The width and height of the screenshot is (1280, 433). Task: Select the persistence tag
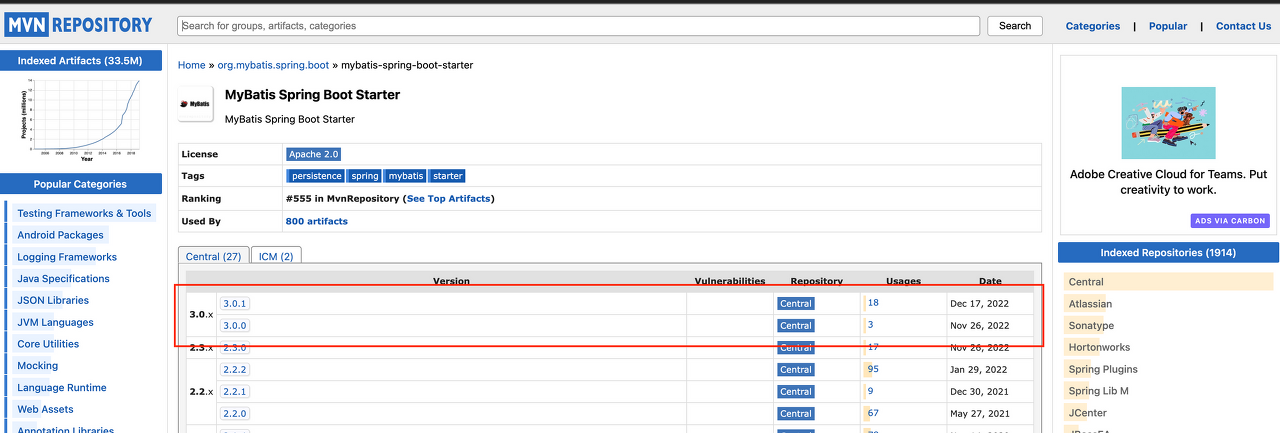(x=316, y=176)
